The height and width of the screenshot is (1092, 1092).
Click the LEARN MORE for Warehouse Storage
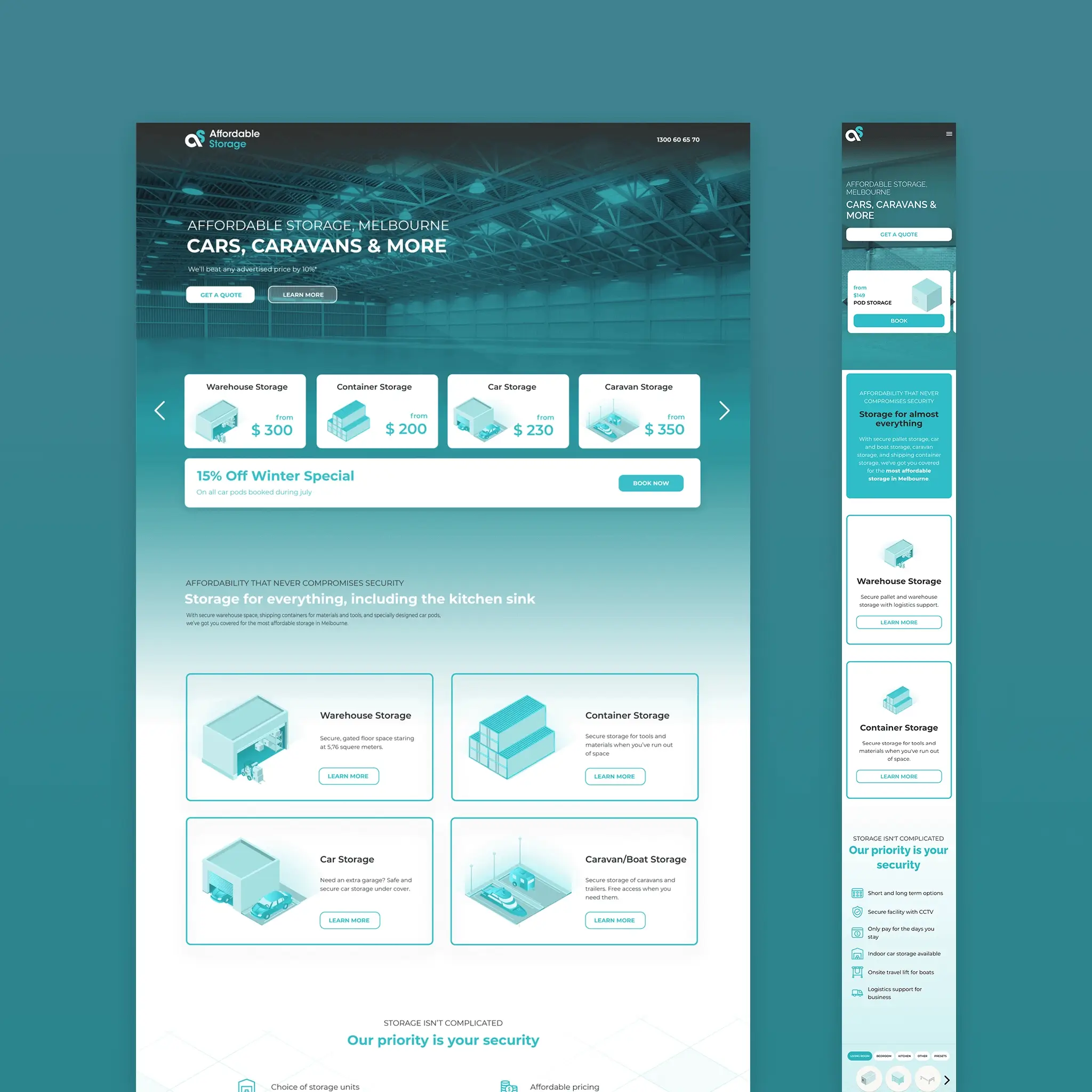[349, 776]
